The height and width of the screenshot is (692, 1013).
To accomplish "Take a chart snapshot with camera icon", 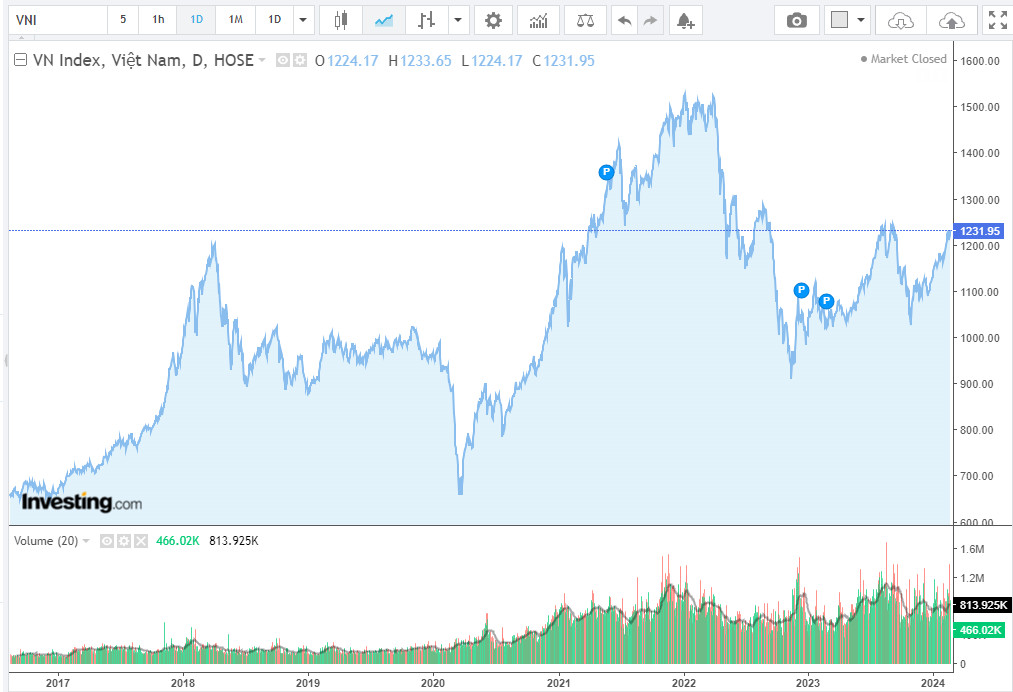I will 797,20.
